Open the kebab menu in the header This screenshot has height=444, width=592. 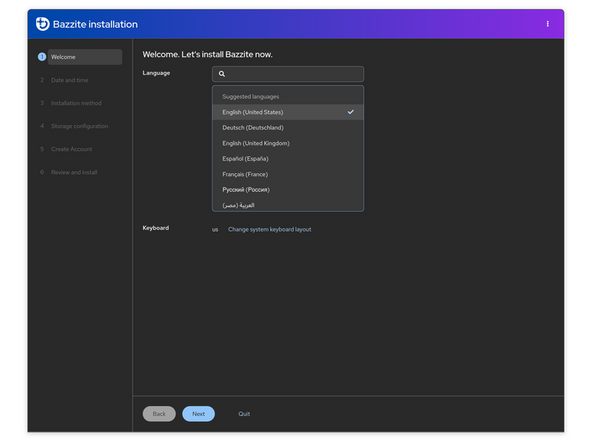tap(547, 24)
